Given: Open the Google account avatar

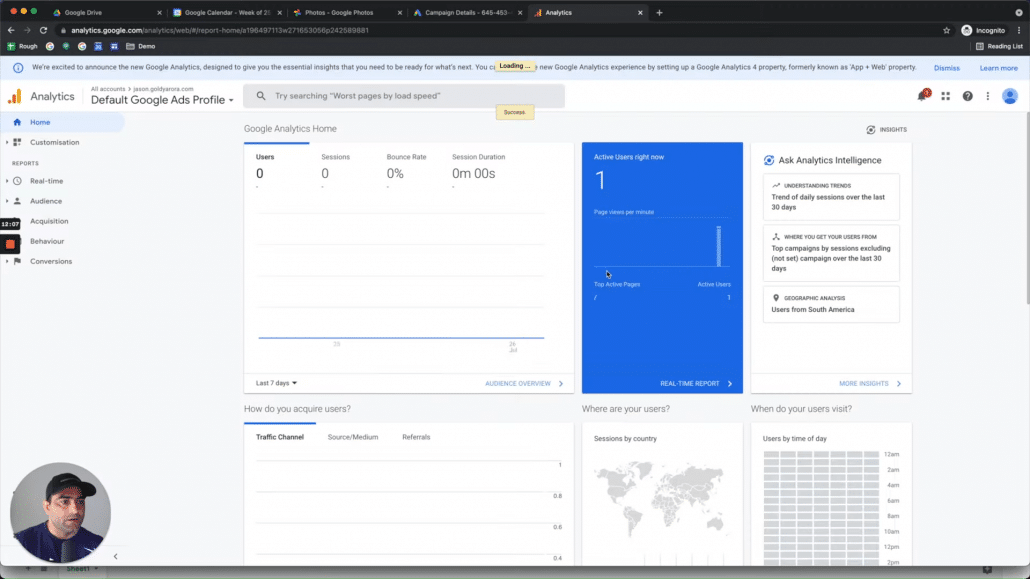Looking at the screenshot, I should 1010,96.
